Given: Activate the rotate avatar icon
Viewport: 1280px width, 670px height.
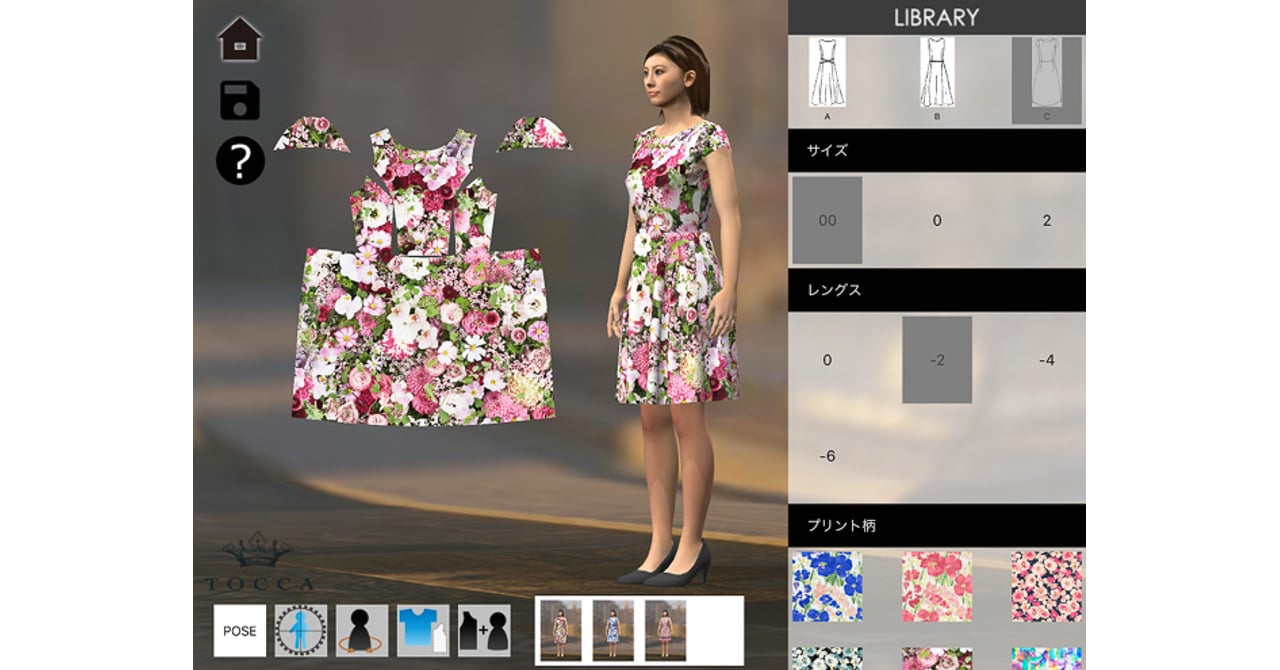Looking at the screenshot, I should click(x=362, y=631).
